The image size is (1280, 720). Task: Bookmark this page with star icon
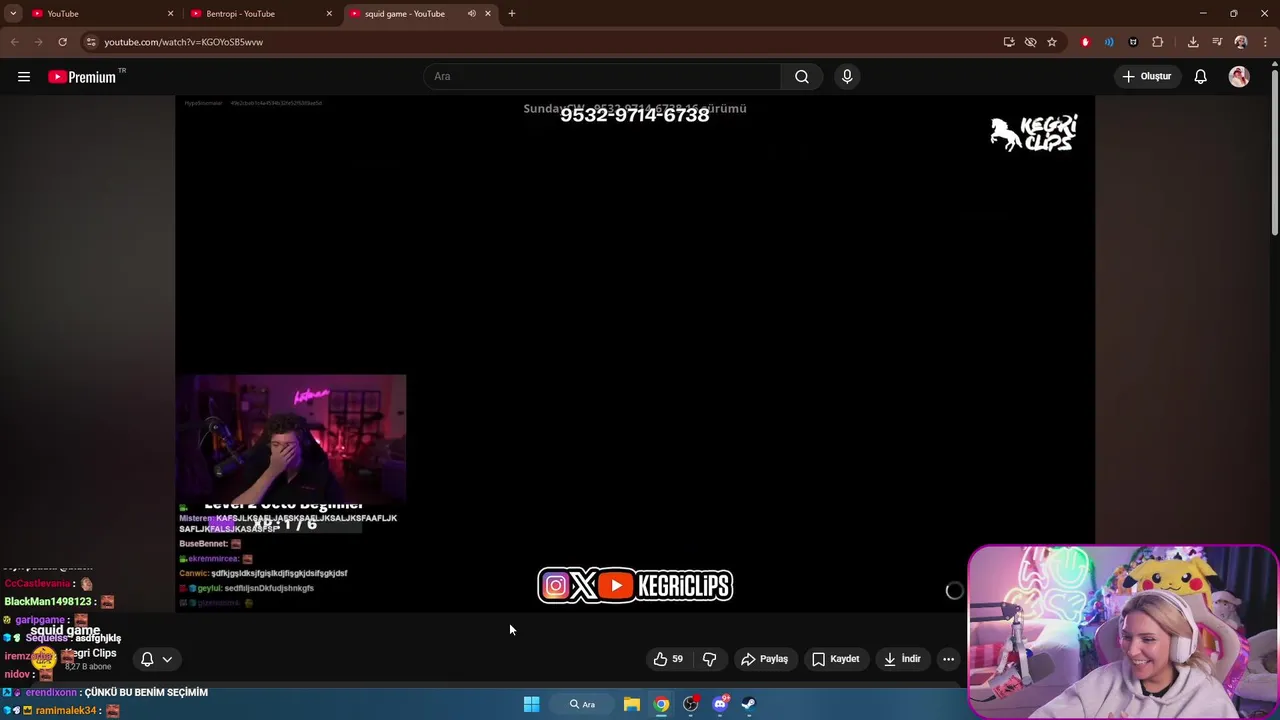[x=1052, y=42]
